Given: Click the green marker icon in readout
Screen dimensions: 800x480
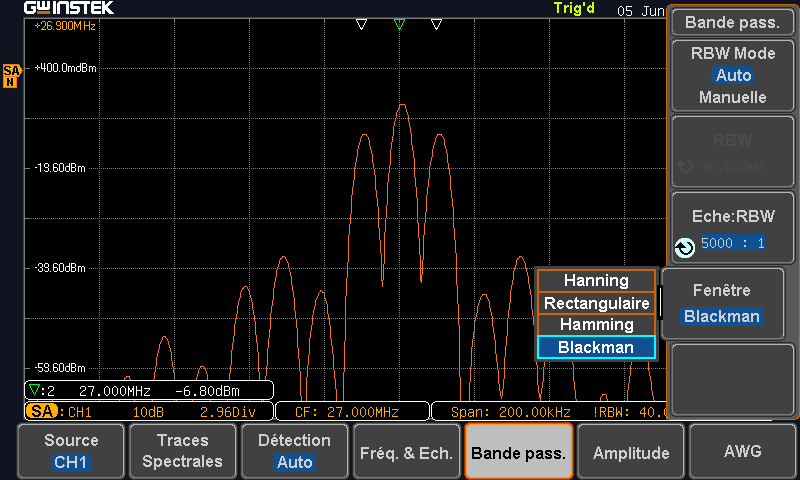Looking at the screenshot, I should [34, 390].
